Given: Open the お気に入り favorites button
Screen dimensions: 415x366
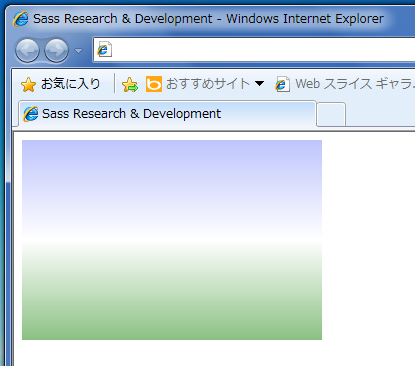Looking at the screenshot, I should coord(61,84).
